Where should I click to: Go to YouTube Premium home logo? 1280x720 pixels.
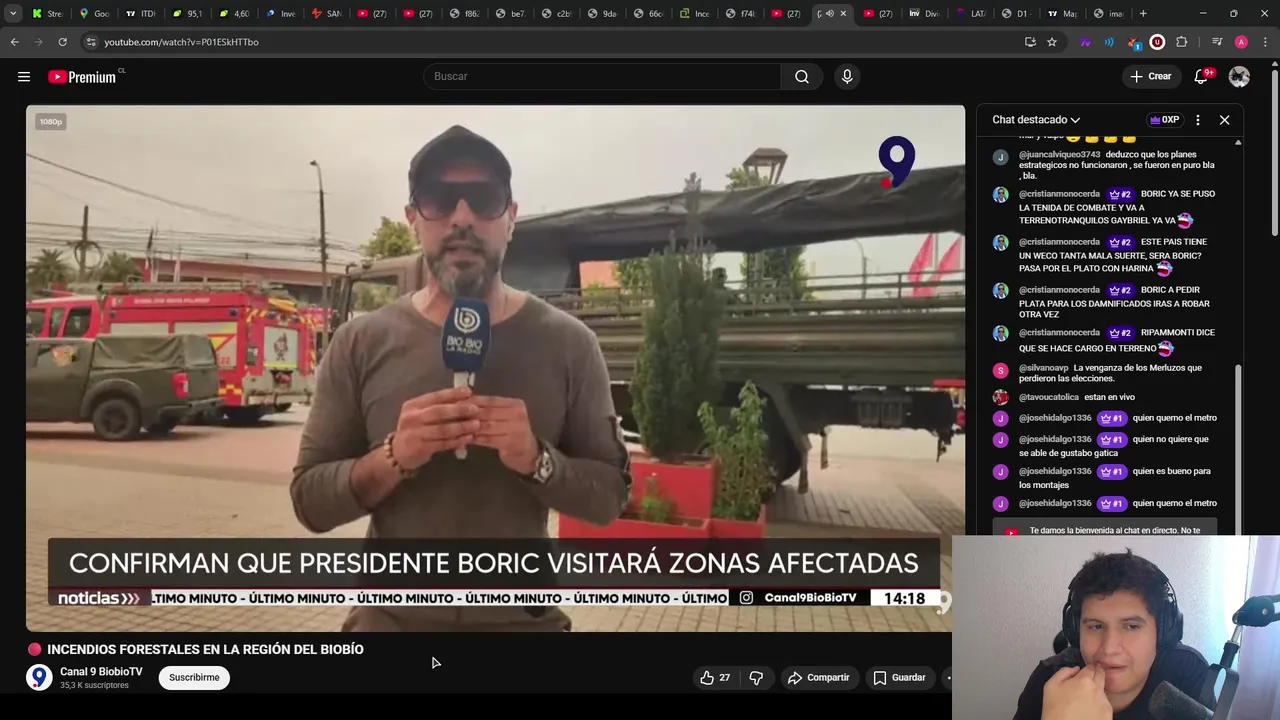82,77
